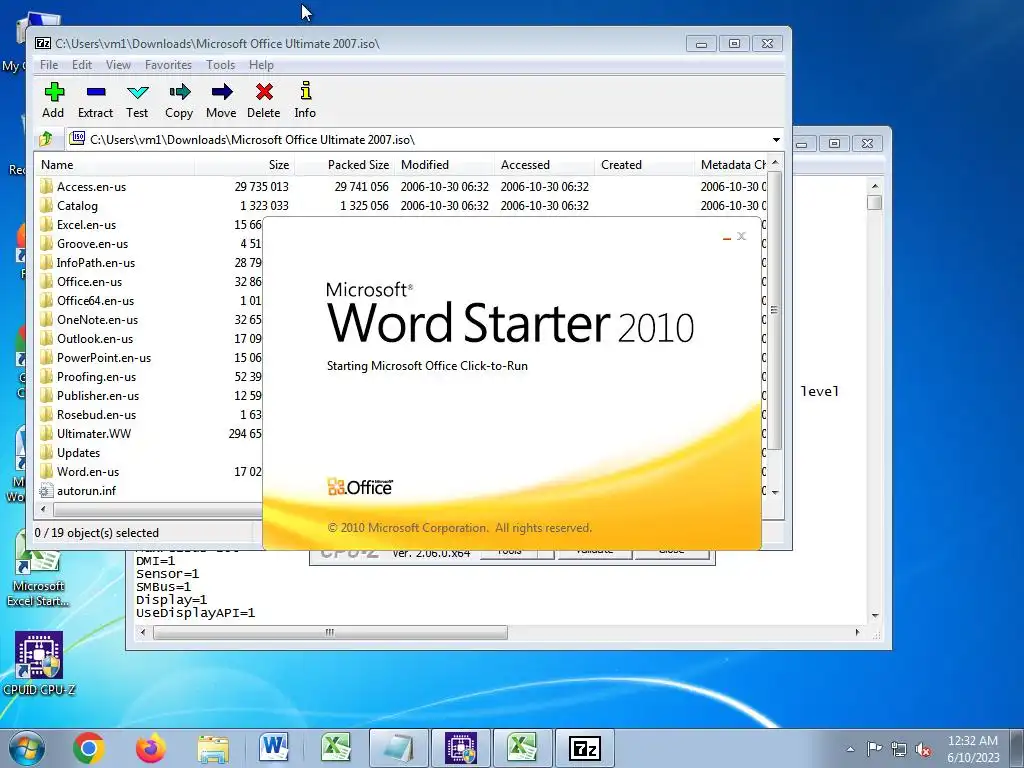This screenshot has width=1024, height=768.
Task: Open Action Center flag tray icon
Action: click(x=874, y=749)
